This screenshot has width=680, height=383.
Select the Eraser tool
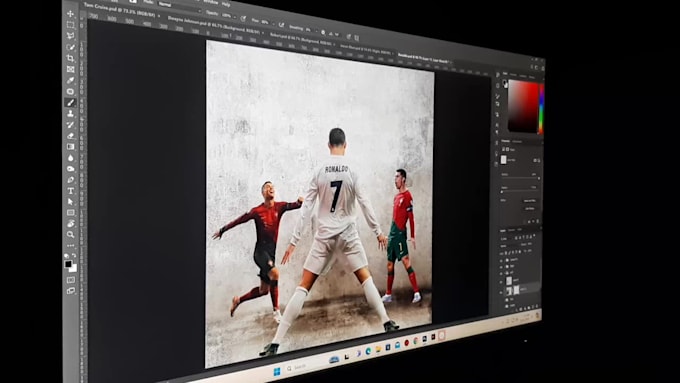coord(70,136)
